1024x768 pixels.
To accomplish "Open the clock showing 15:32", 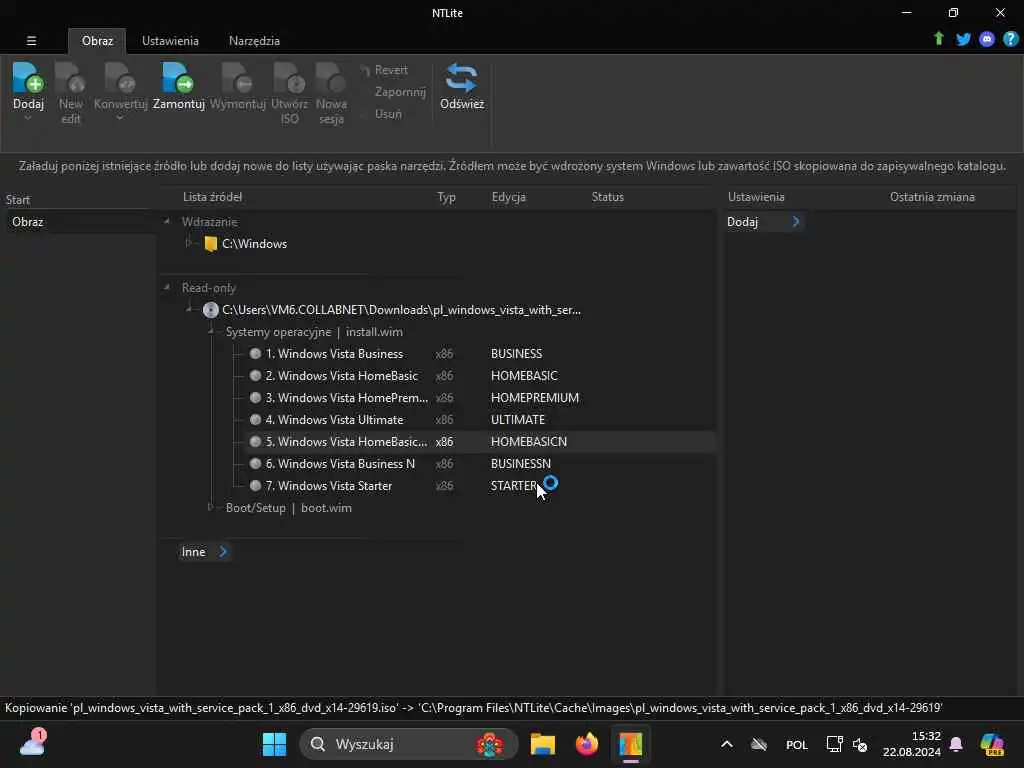I will coord(912,744).
